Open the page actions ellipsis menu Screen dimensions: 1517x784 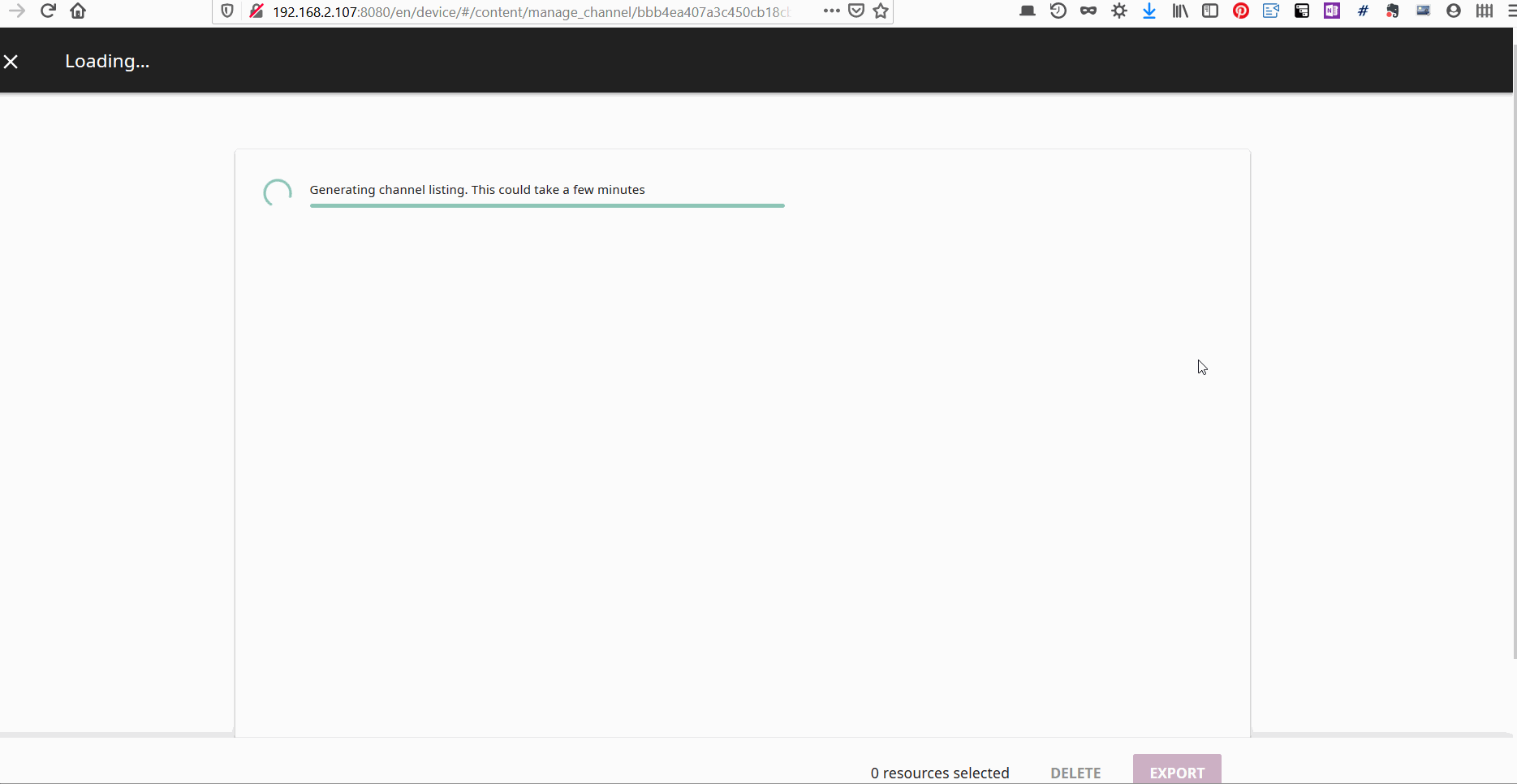tap(831, 11)
